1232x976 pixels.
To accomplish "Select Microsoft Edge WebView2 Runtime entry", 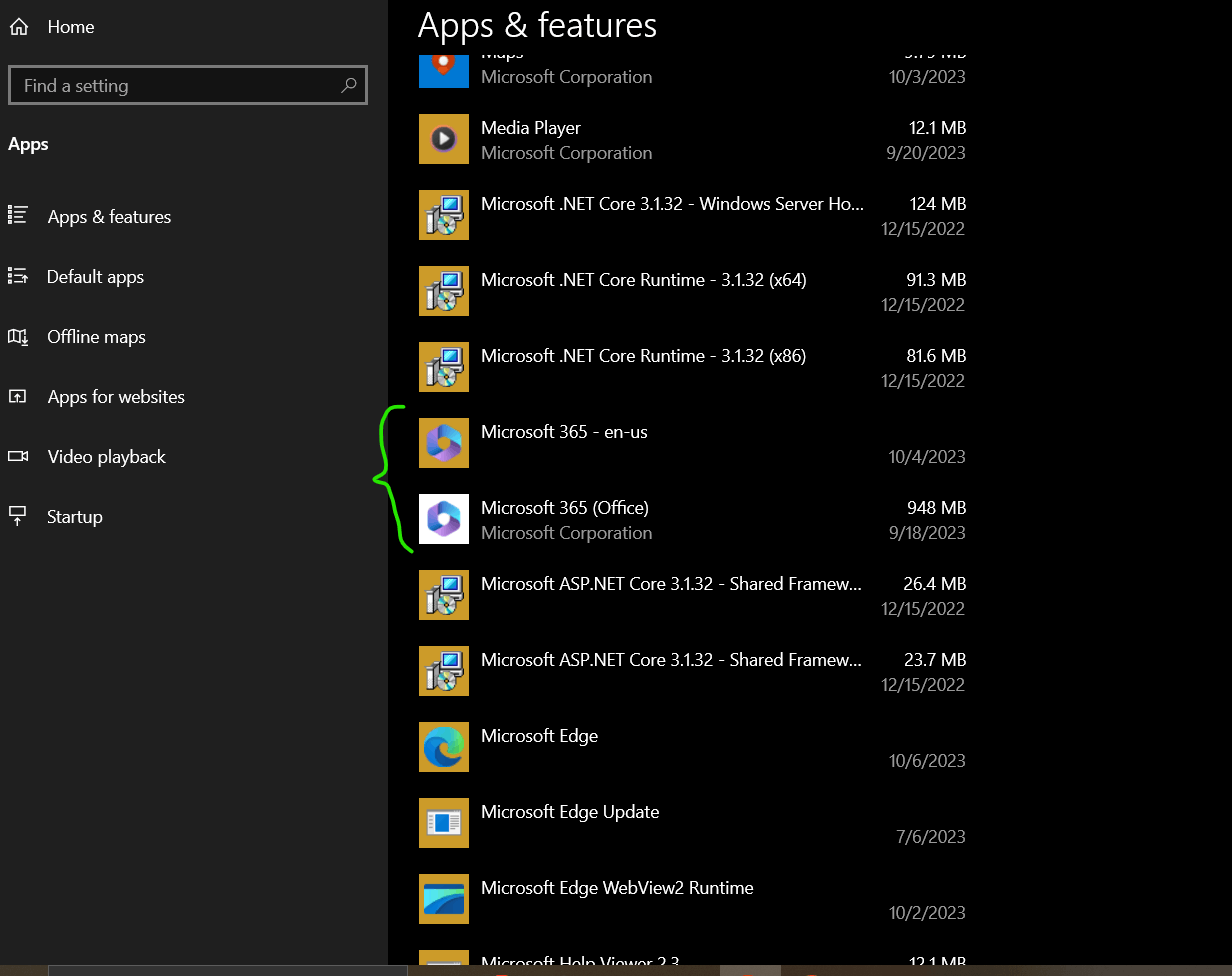I will pyautogui.click(x=617, y=888).
